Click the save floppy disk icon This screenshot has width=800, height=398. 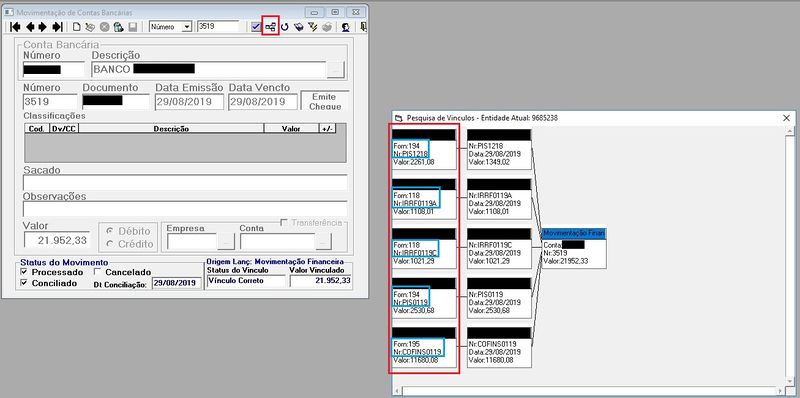tap(133, 27)
